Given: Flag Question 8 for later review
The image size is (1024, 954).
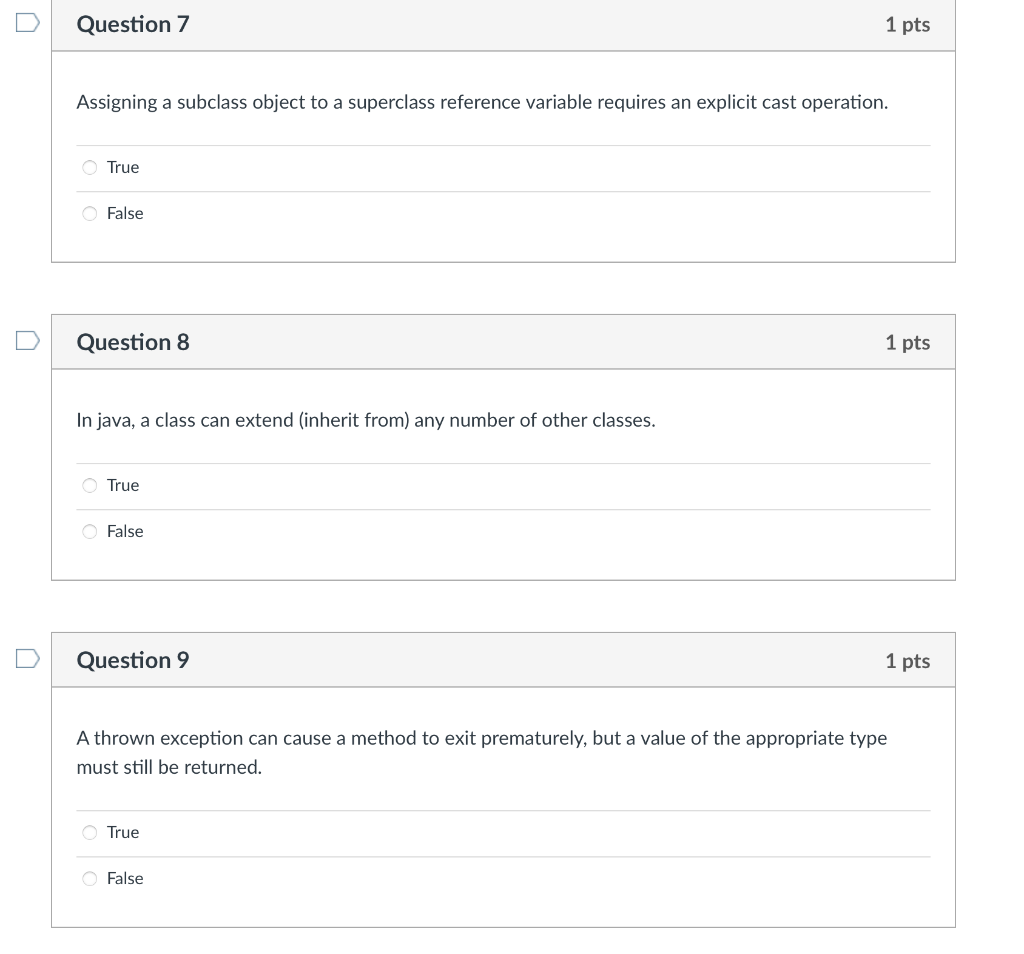Looking at the screenshot, I should (27, 340).
